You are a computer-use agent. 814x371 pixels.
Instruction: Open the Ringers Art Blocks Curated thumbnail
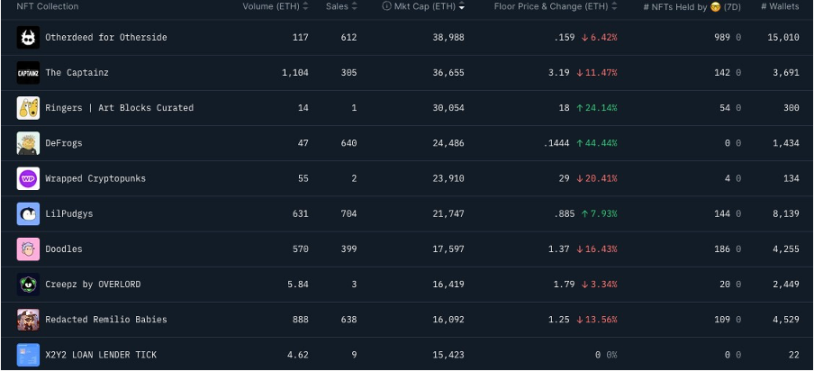click(28, 108)
